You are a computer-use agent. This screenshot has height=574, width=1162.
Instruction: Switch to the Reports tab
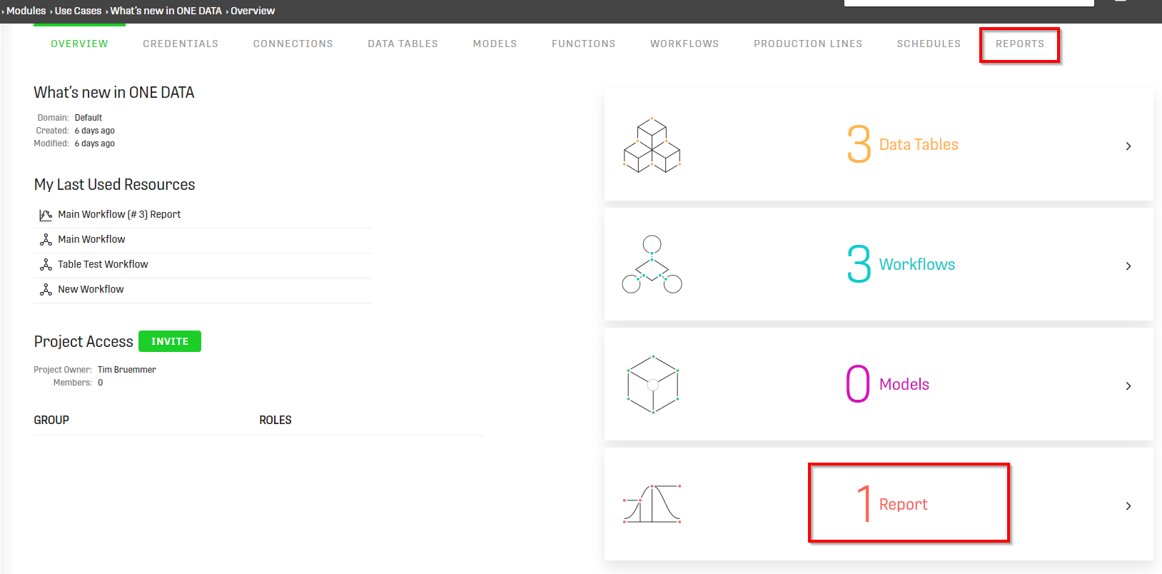[x=1020, y=44]
